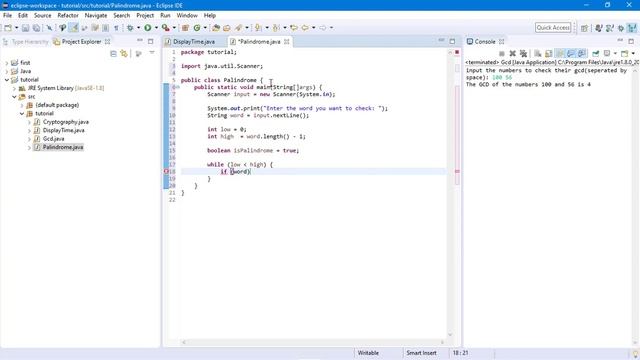Maximize the Project Explorer view

[151, 41]
